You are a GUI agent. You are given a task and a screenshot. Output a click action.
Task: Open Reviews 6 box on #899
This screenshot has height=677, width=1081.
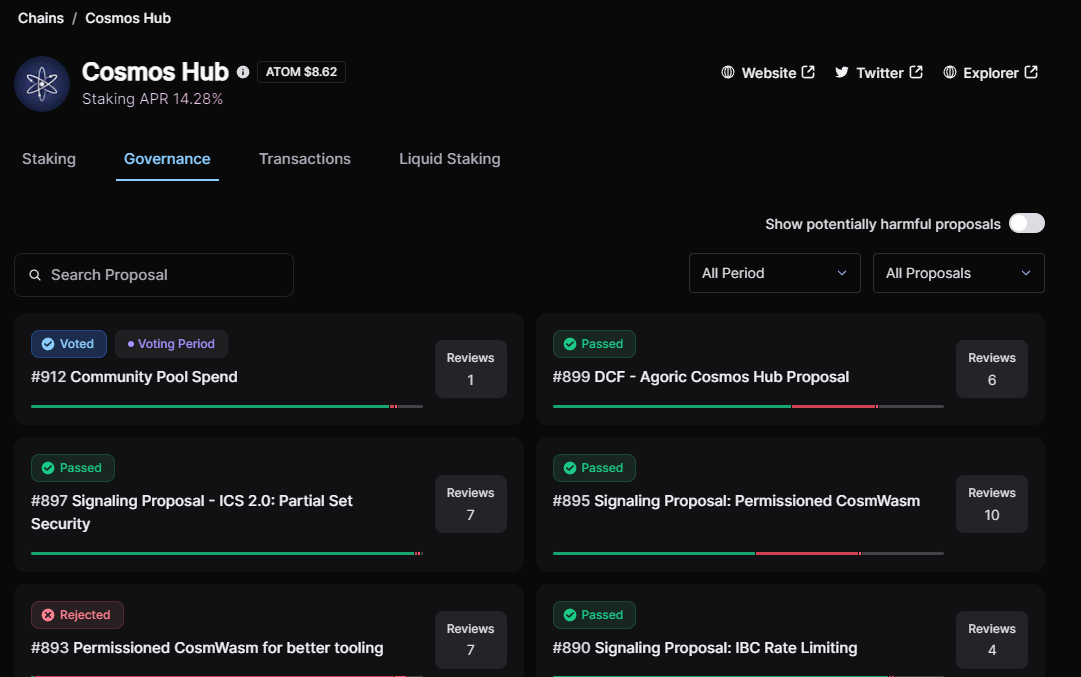[x=991, y=369]
